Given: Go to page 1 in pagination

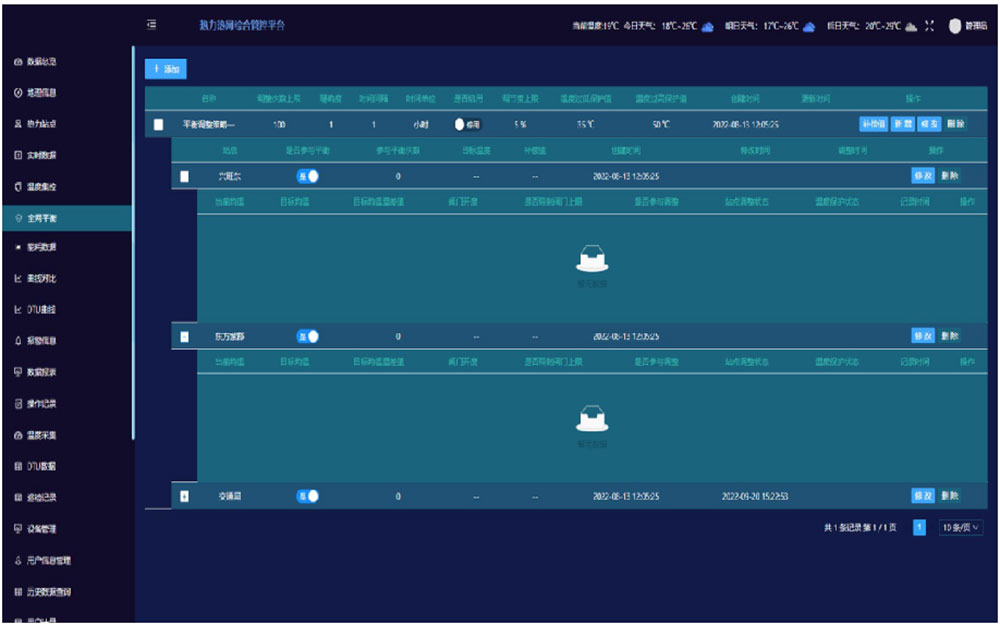Looking at the screenshot, I should pyautogui.click(x=919, y=527).
